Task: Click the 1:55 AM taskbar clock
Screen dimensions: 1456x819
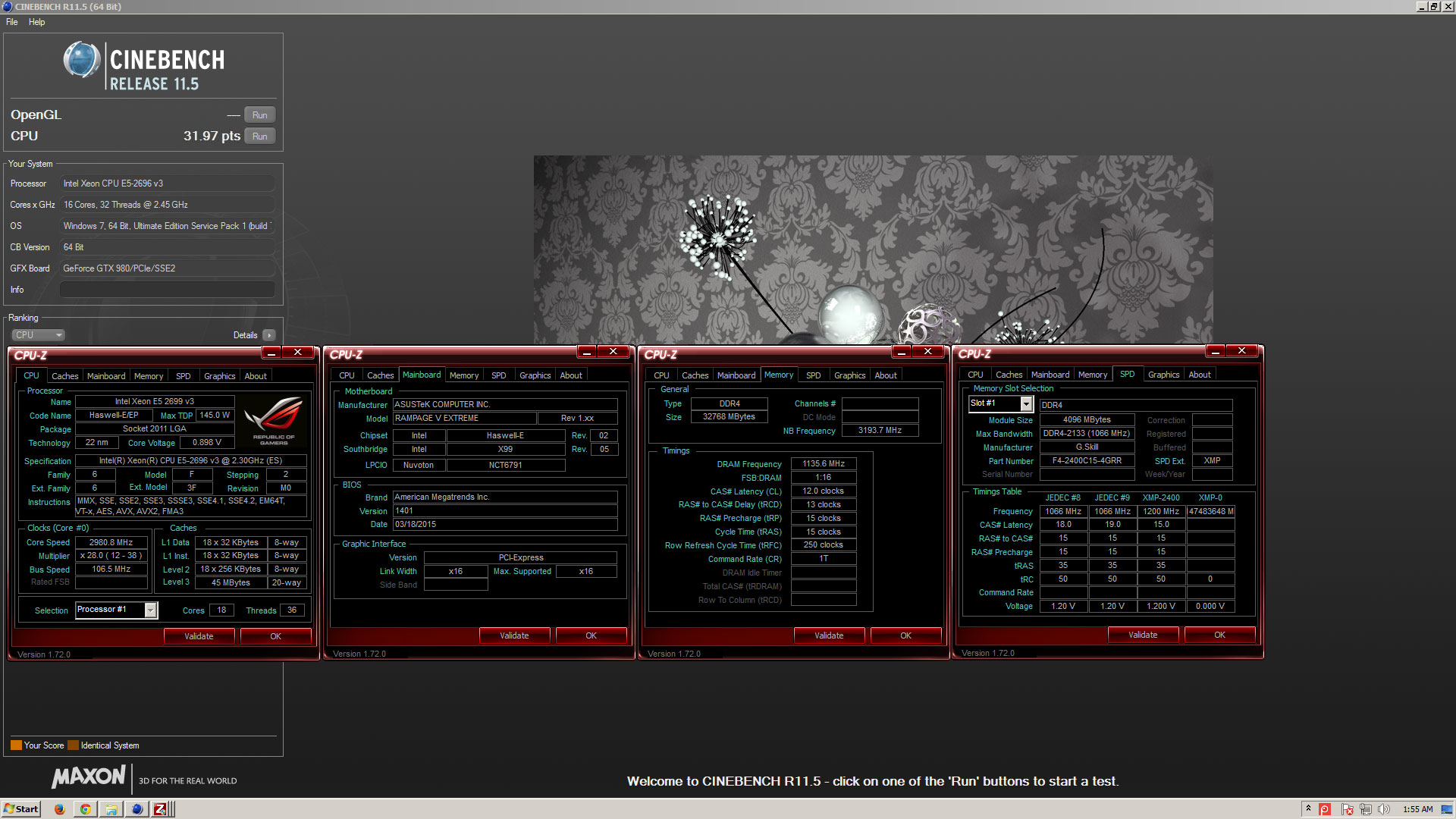Action: [1418, 809]
